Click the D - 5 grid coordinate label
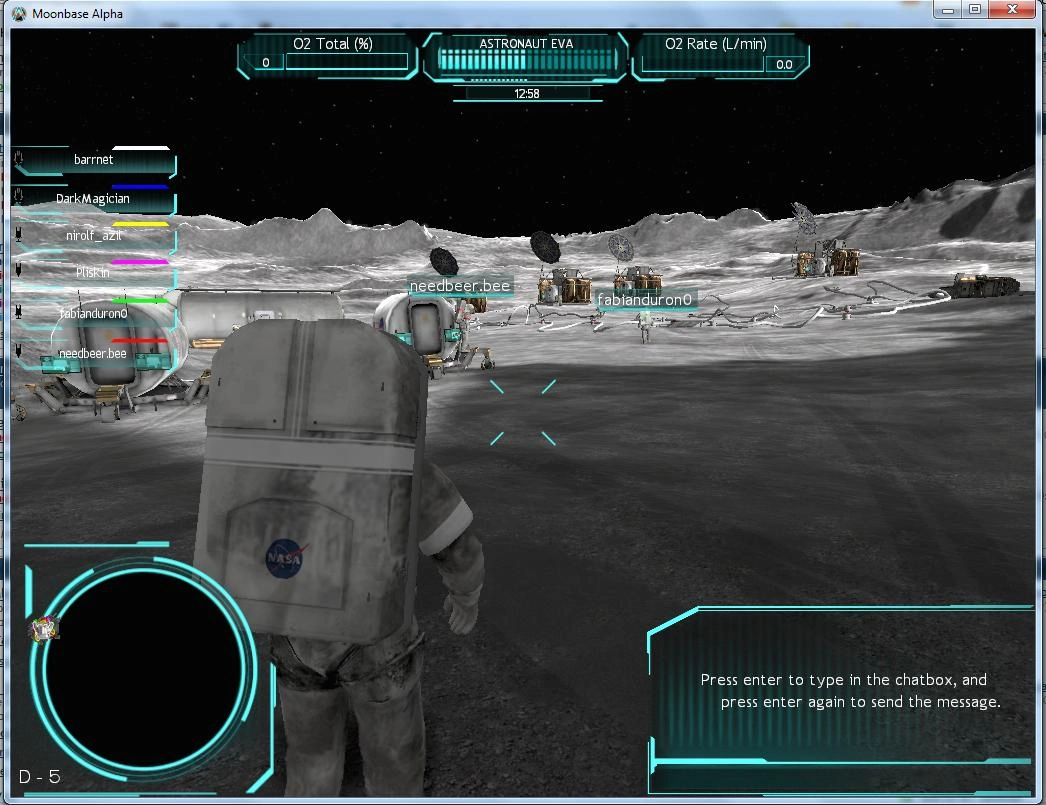This screenshot has width=1046, height=805. pyautogui.click(x=39, y=776)
